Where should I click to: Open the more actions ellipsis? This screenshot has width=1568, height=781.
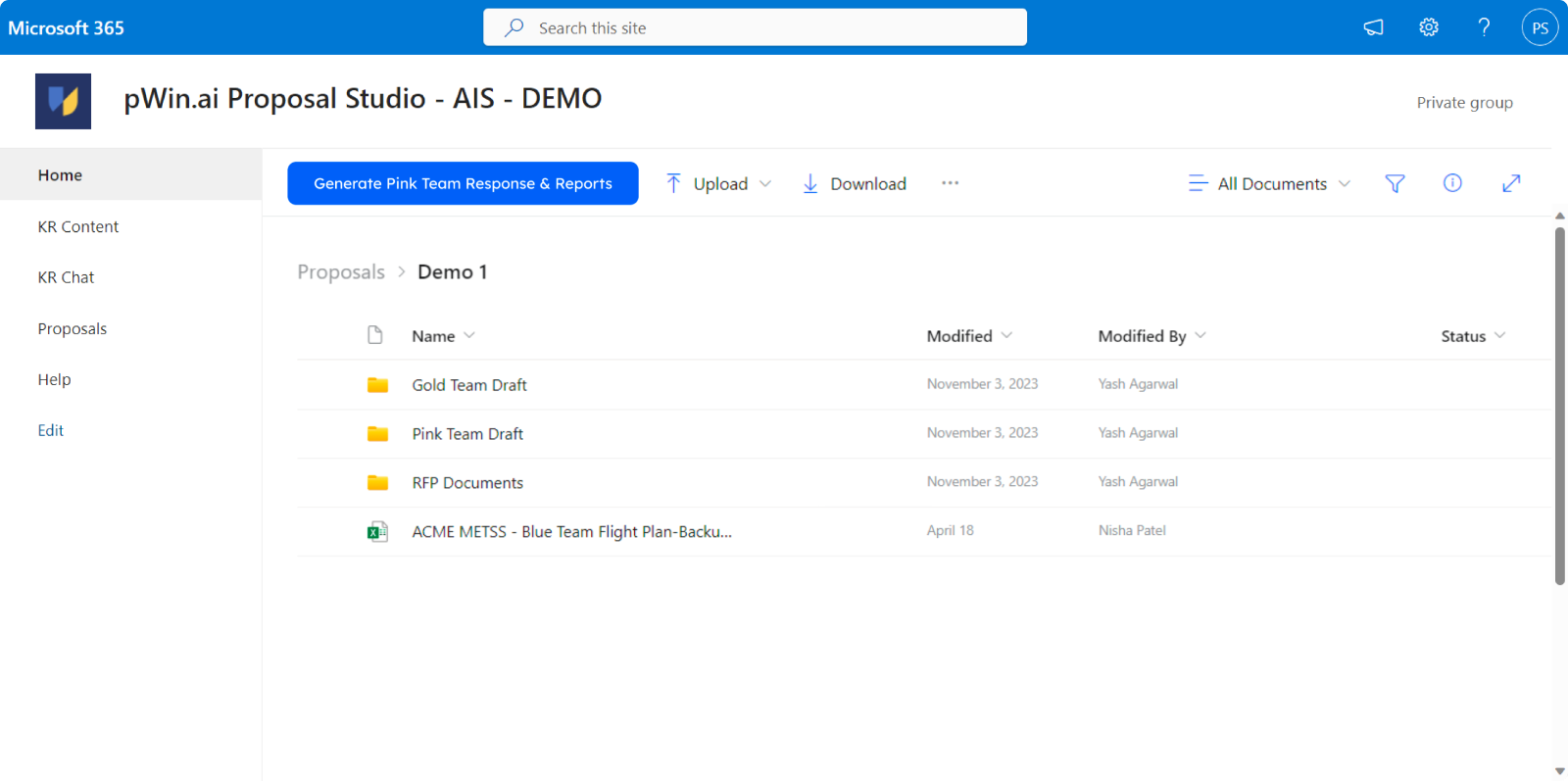point(950,183)
